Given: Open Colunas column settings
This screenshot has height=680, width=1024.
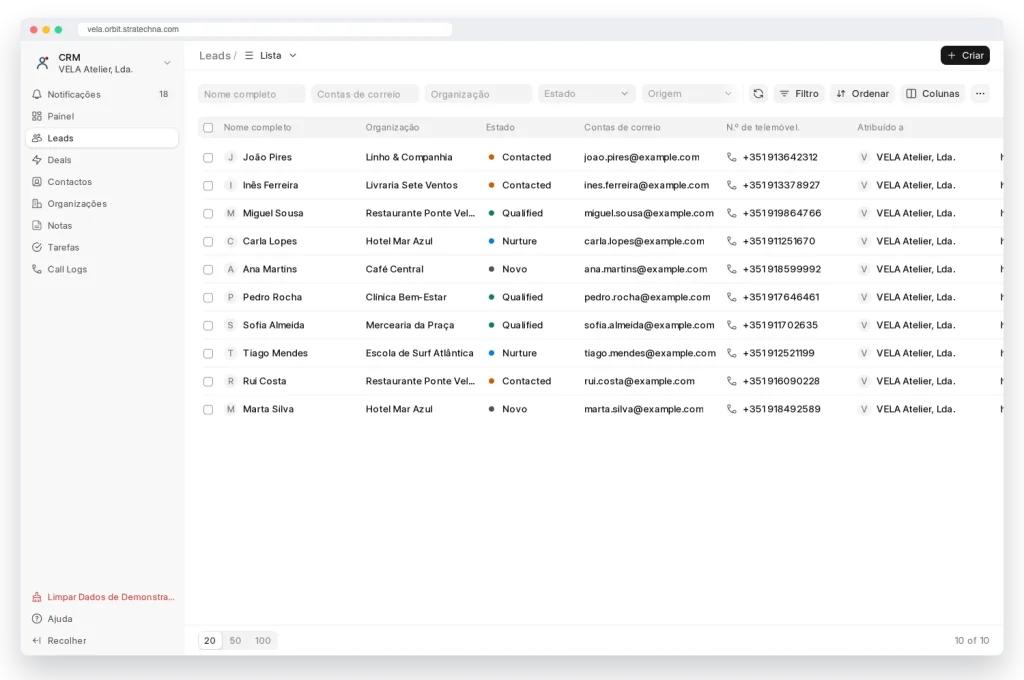Looking at the screenshot, I should point(933,93).
